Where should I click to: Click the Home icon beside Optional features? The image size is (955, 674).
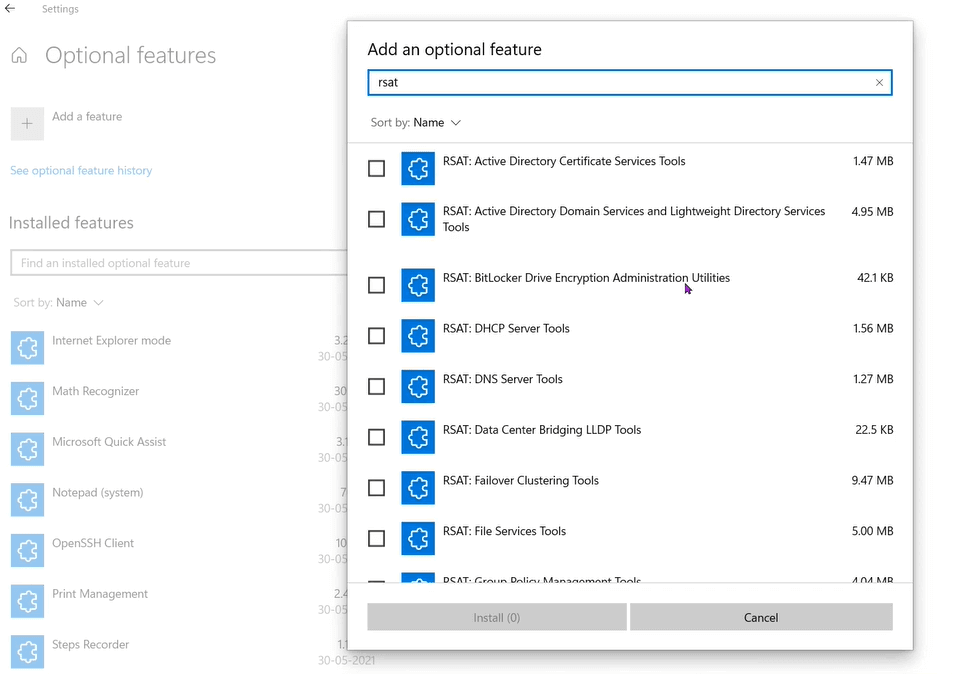[19, 56]
